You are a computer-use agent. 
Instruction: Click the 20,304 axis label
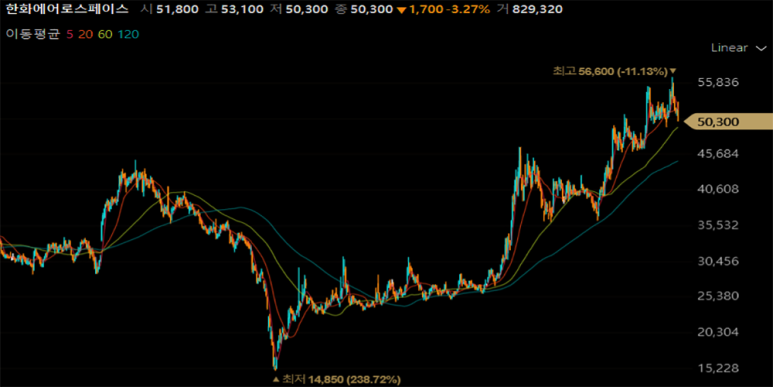pos(718,332)
